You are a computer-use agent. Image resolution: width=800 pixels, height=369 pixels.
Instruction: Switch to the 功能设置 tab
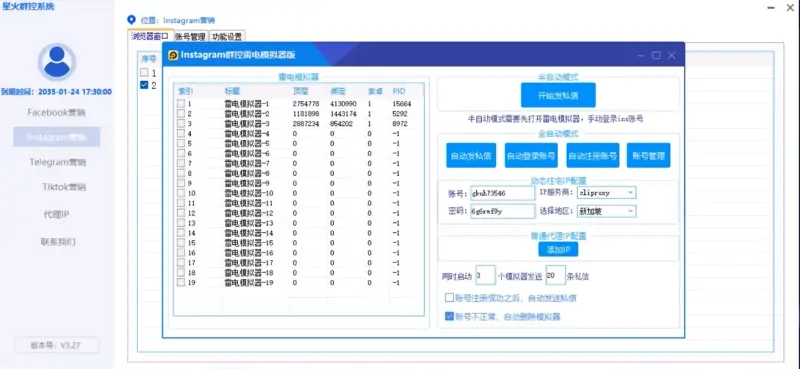tap(228, 36)
